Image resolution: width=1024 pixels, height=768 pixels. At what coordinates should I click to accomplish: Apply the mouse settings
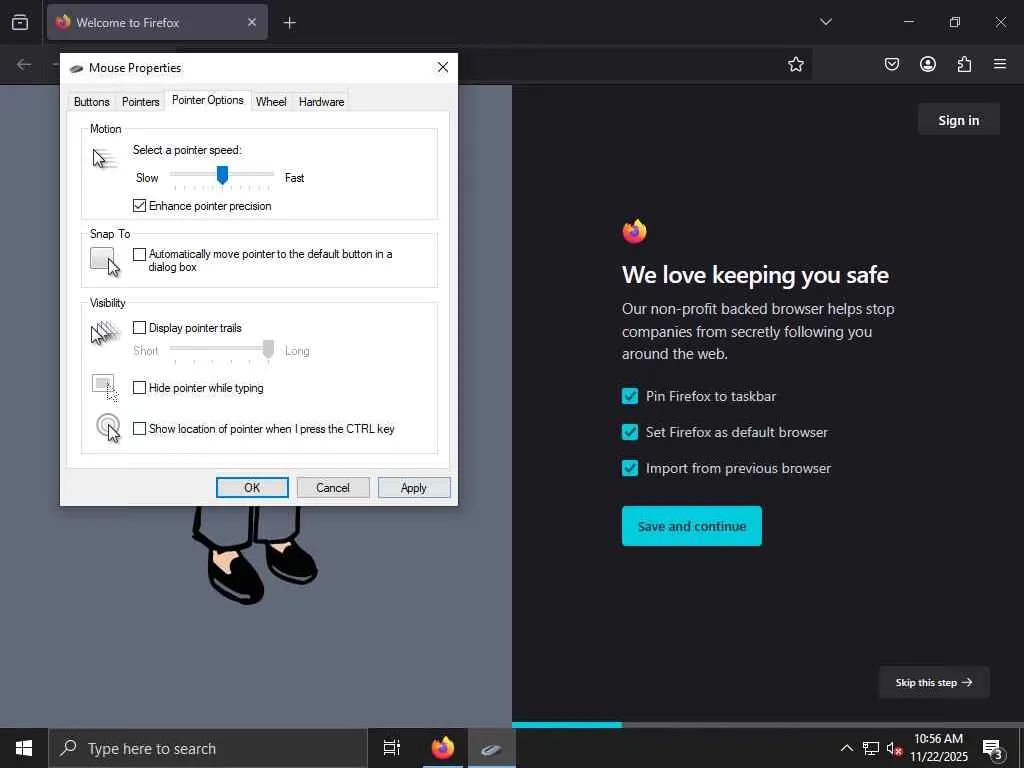[414, 487]
